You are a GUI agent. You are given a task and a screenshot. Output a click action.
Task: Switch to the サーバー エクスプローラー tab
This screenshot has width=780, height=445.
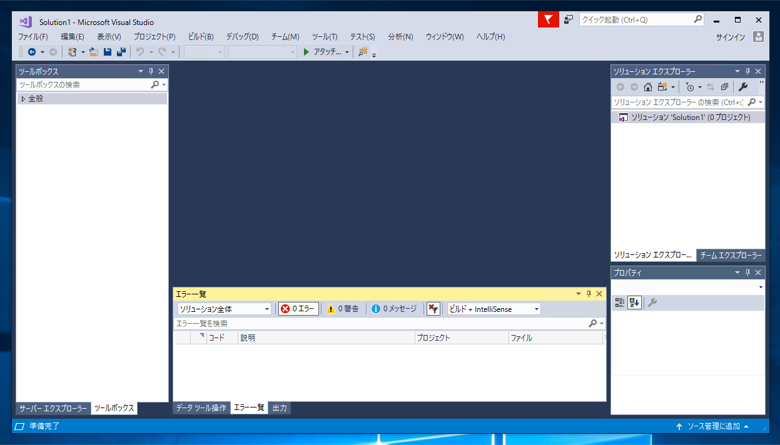tap(53, 408)
